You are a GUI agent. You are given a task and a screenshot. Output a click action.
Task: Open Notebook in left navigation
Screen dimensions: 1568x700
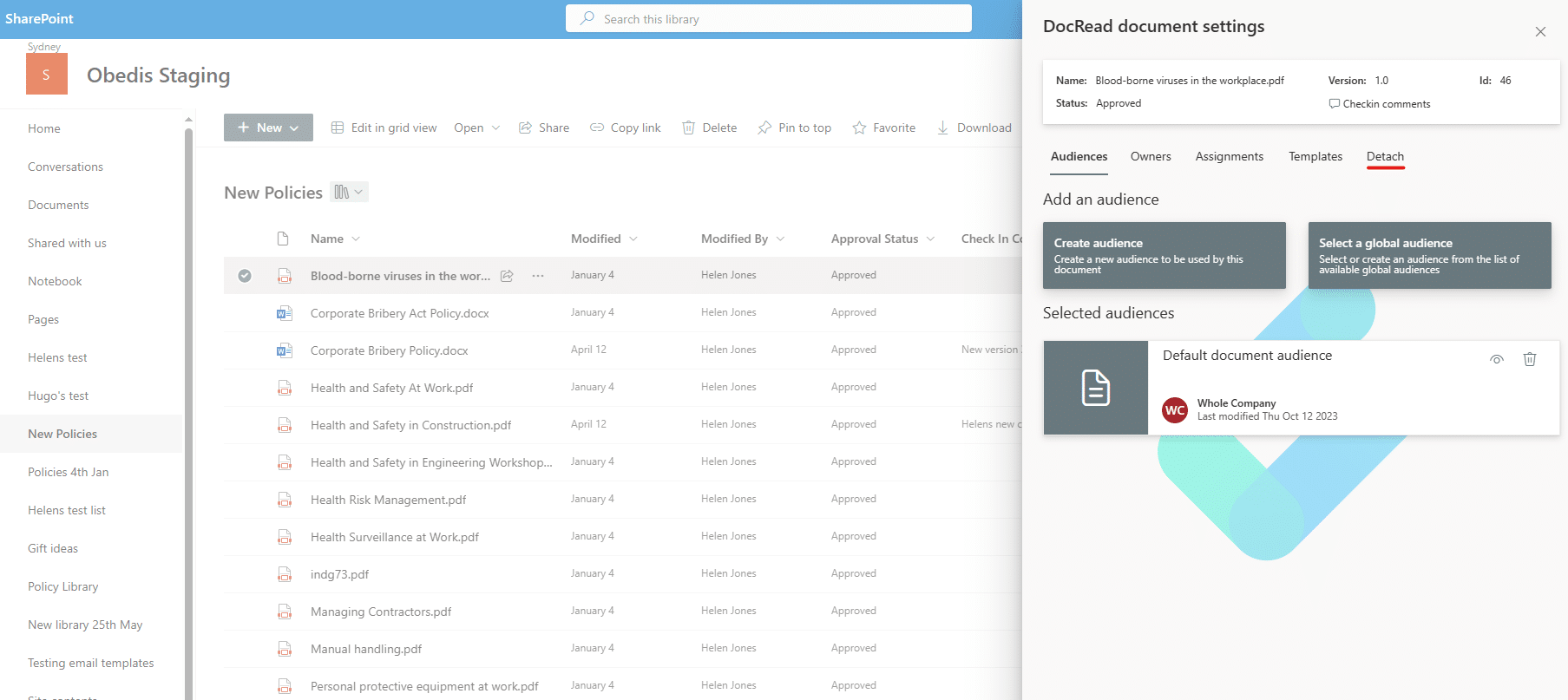55,281
